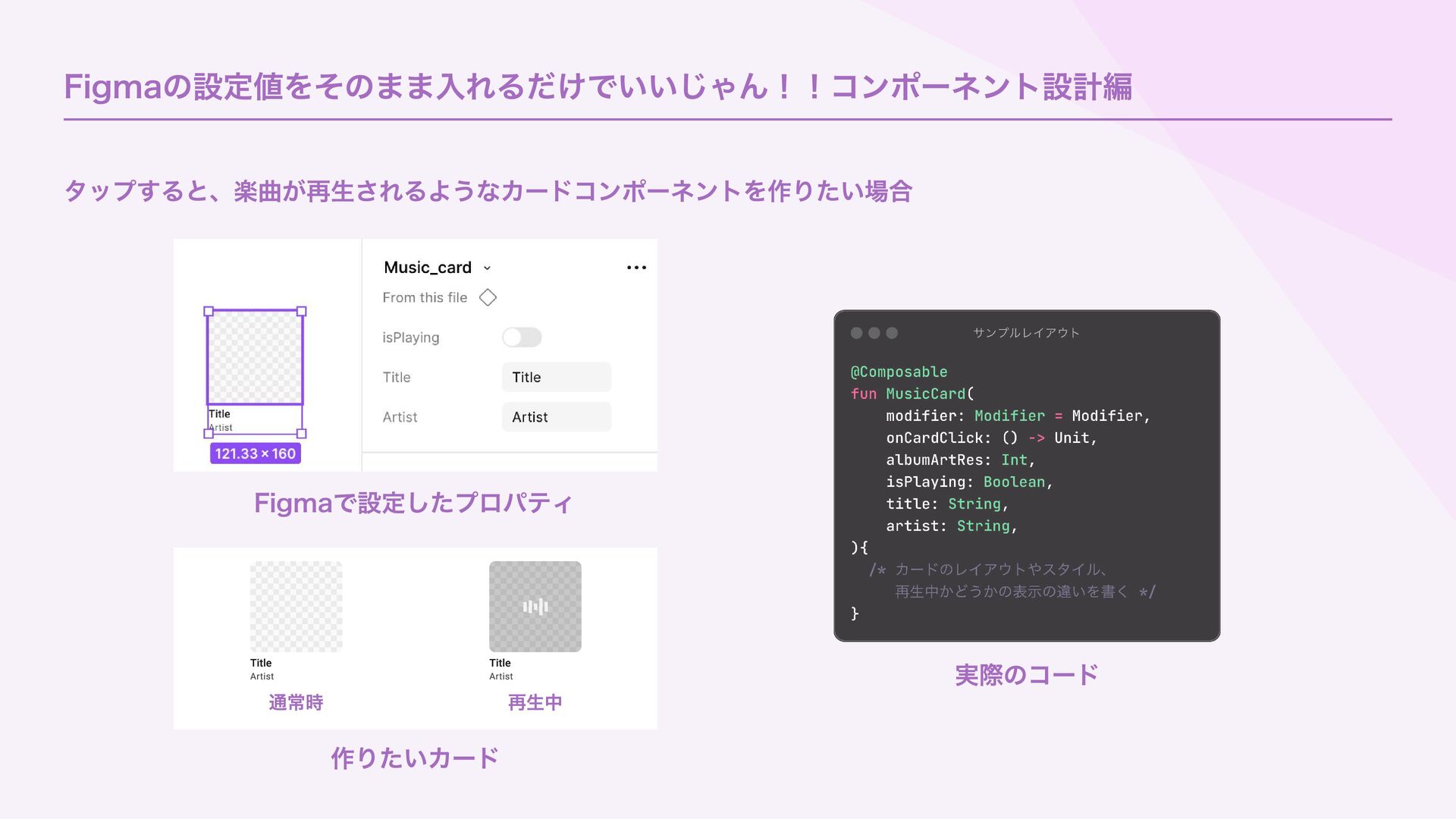Viewport: 1456px width, 819px height.
Task: Click the fun MusicCard( code line
Action: tap(912, 394)
